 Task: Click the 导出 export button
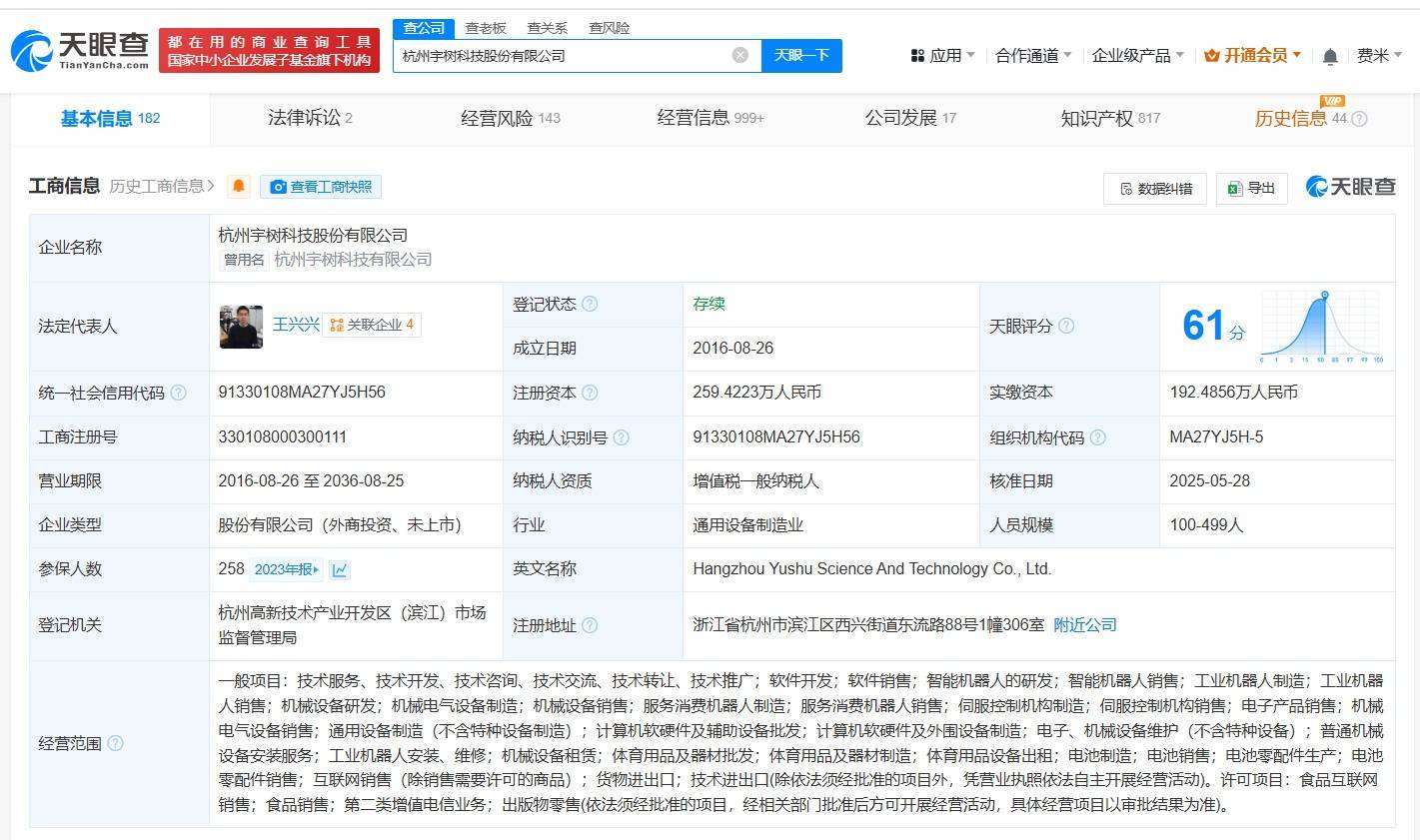coord(1251,189)
